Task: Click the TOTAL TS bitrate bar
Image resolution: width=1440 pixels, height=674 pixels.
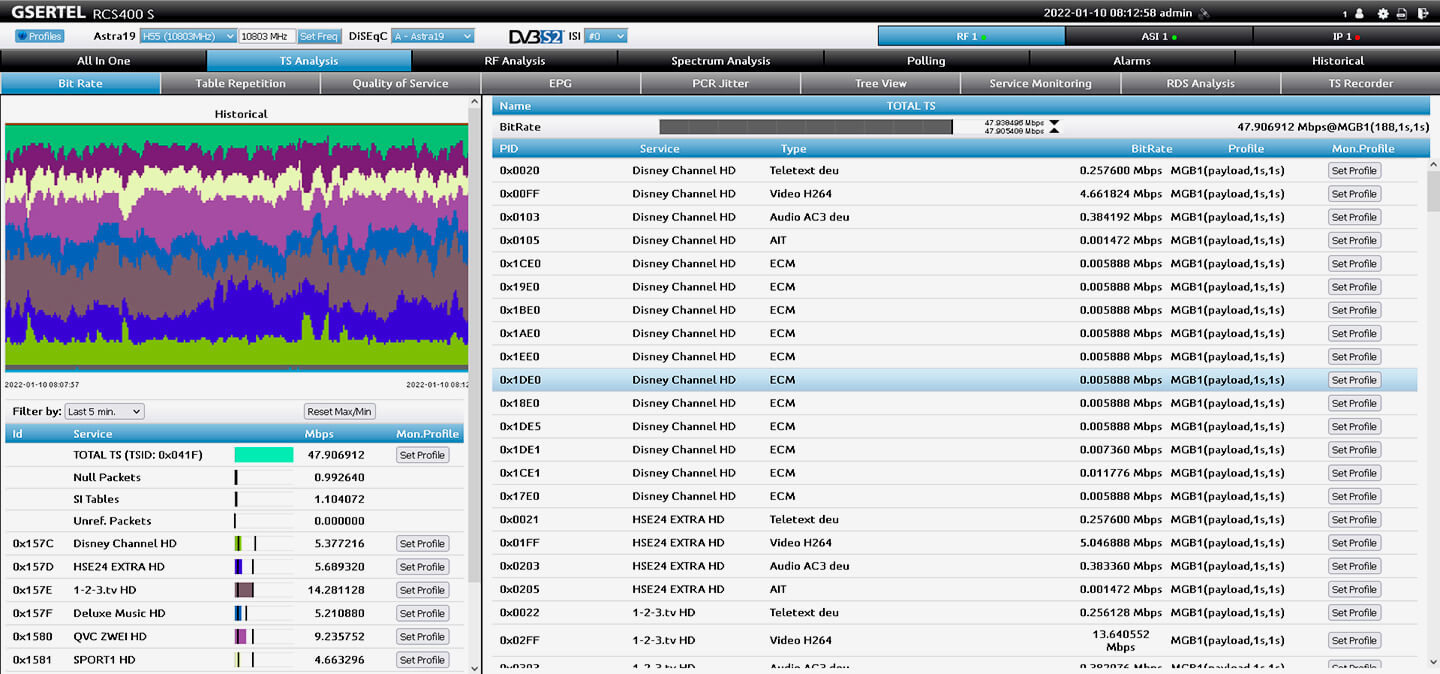Action: 806,127
